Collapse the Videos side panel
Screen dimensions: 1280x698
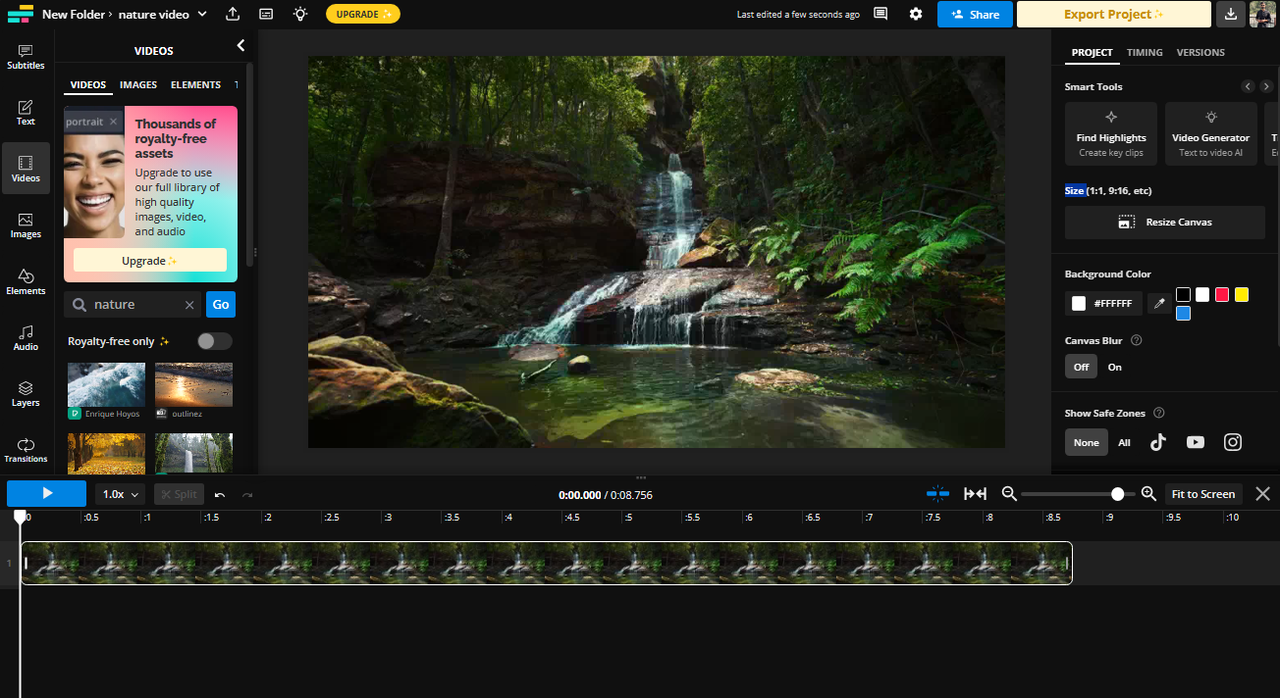coord(240,46)
